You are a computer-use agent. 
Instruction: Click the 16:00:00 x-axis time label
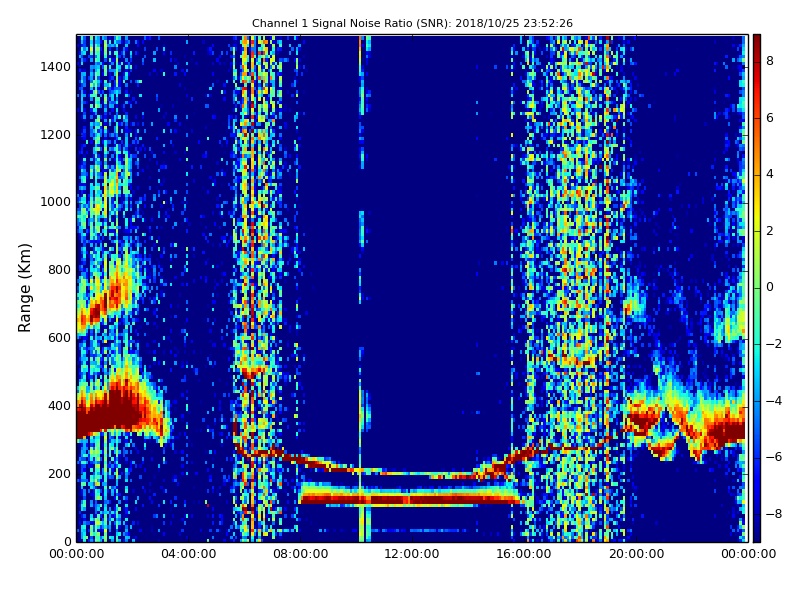pos(524,554)
